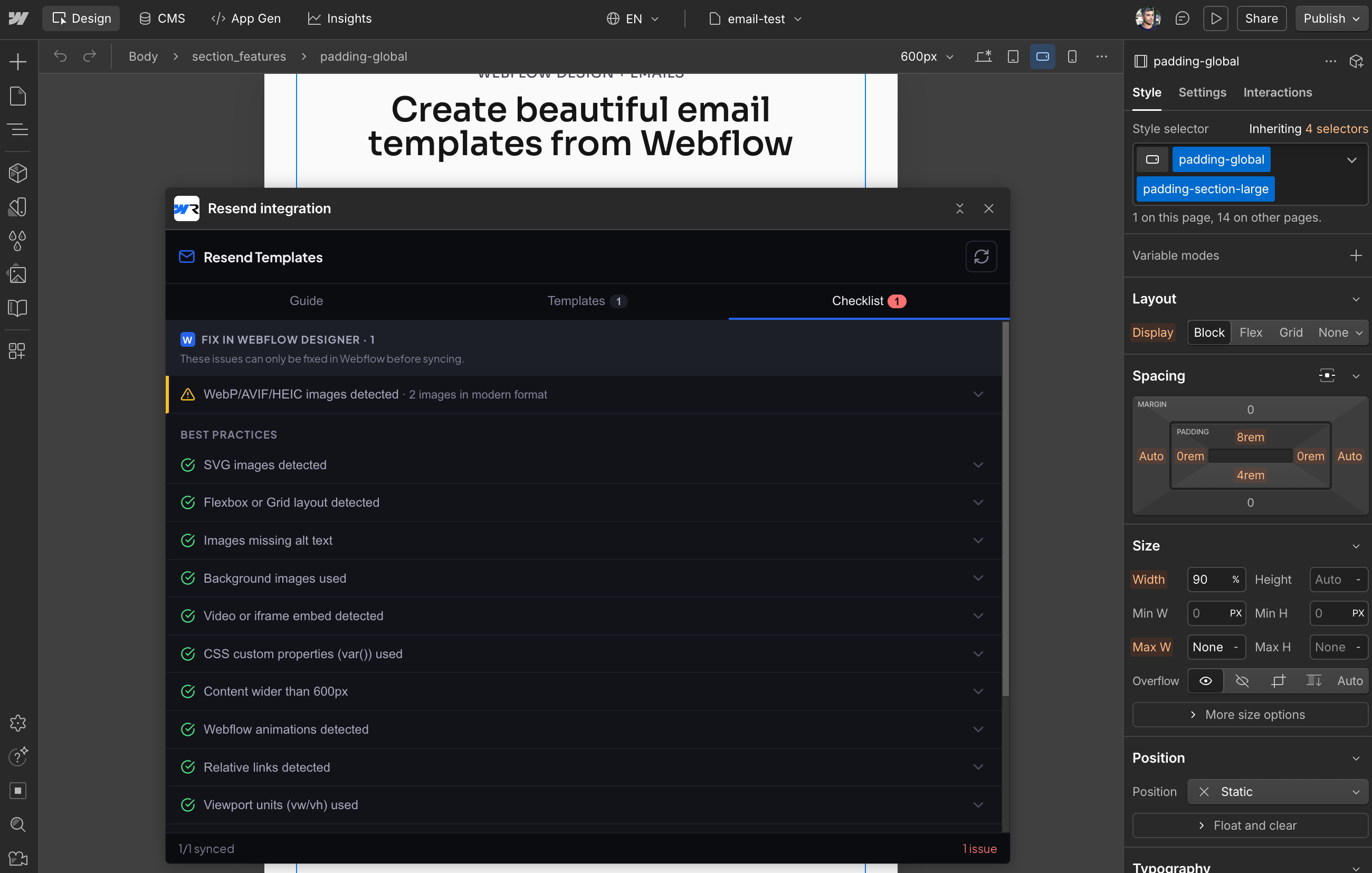Close the Resend integration panel
The width and height of the screenshot is (1372, 873).
tap(988, 208)
